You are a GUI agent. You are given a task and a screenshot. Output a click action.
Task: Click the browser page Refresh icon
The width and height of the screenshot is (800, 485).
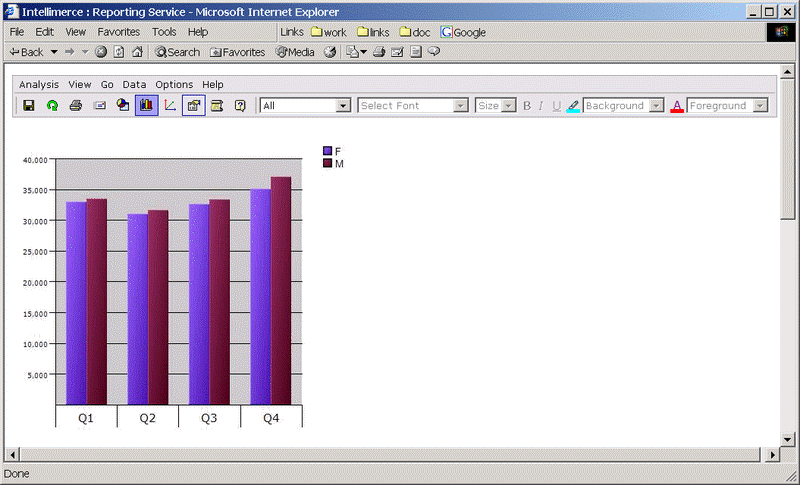118,52
